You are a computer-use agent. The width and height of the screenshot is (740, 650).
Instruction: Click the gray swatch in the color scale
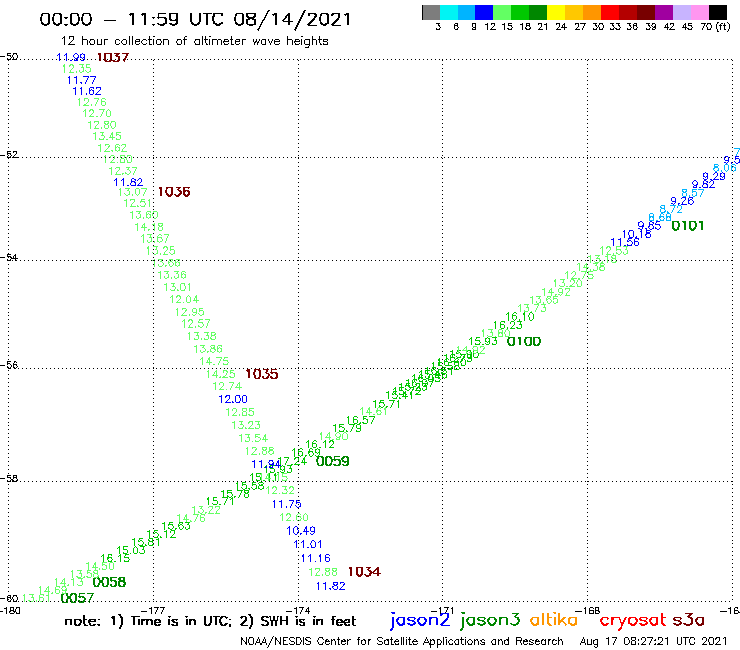431,12
